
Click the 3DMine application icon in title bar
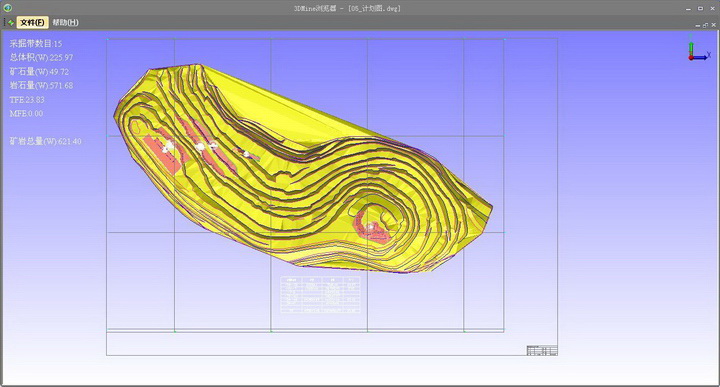point(7,7)
